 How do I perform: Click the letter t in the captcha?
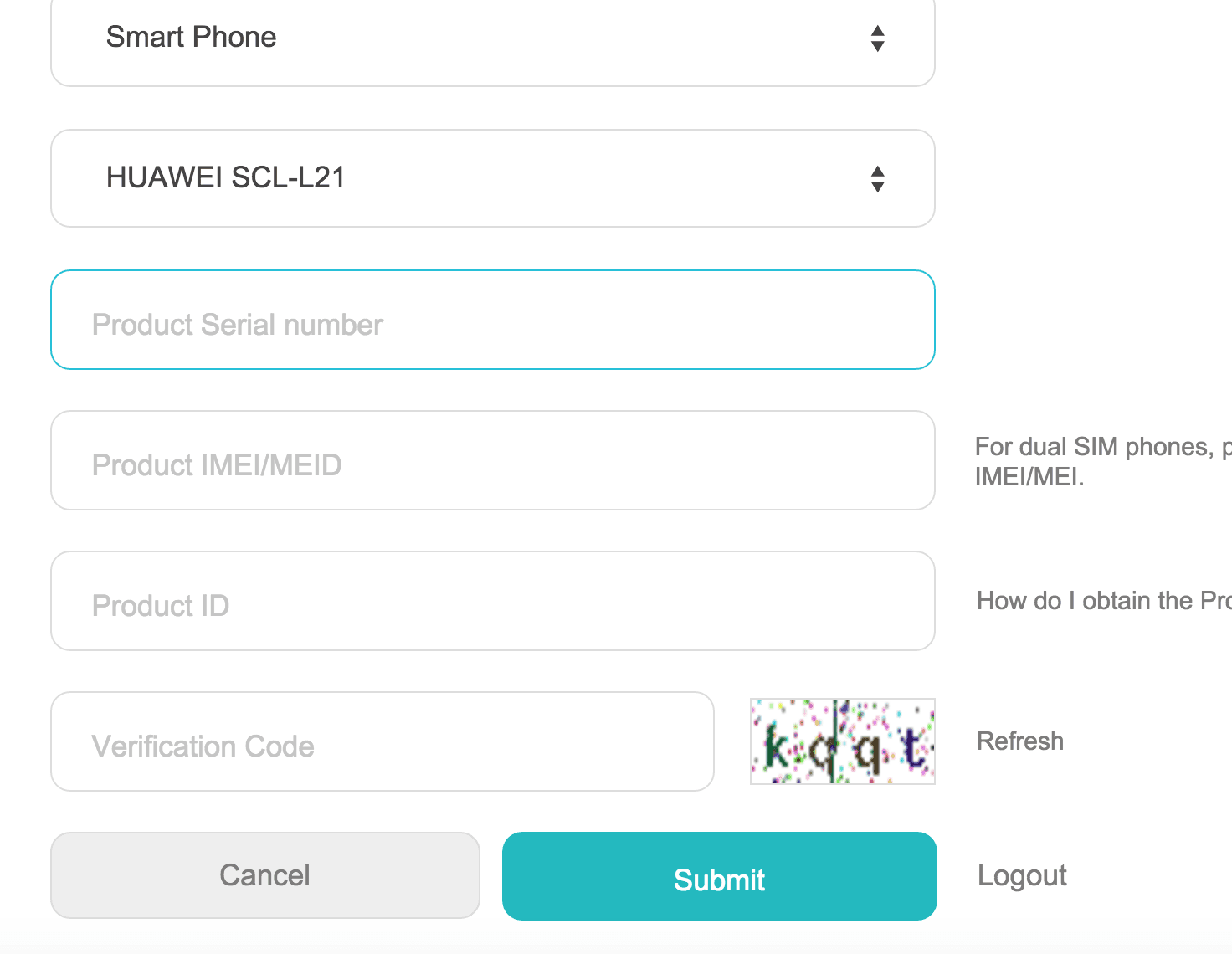[914, 748]
